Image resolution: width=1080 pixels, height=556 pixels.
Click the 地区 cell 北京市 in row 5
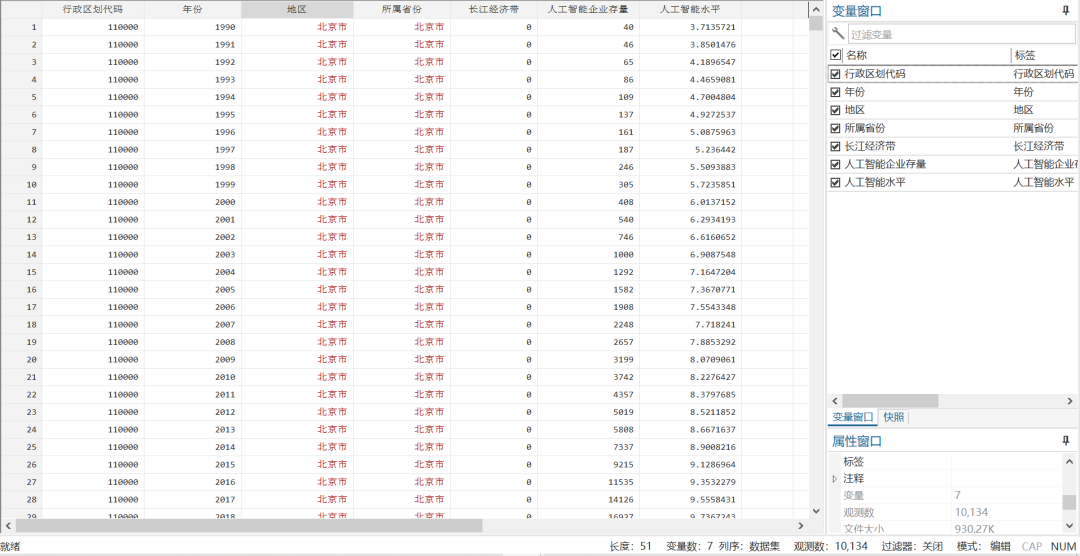[x=297, y=97]
